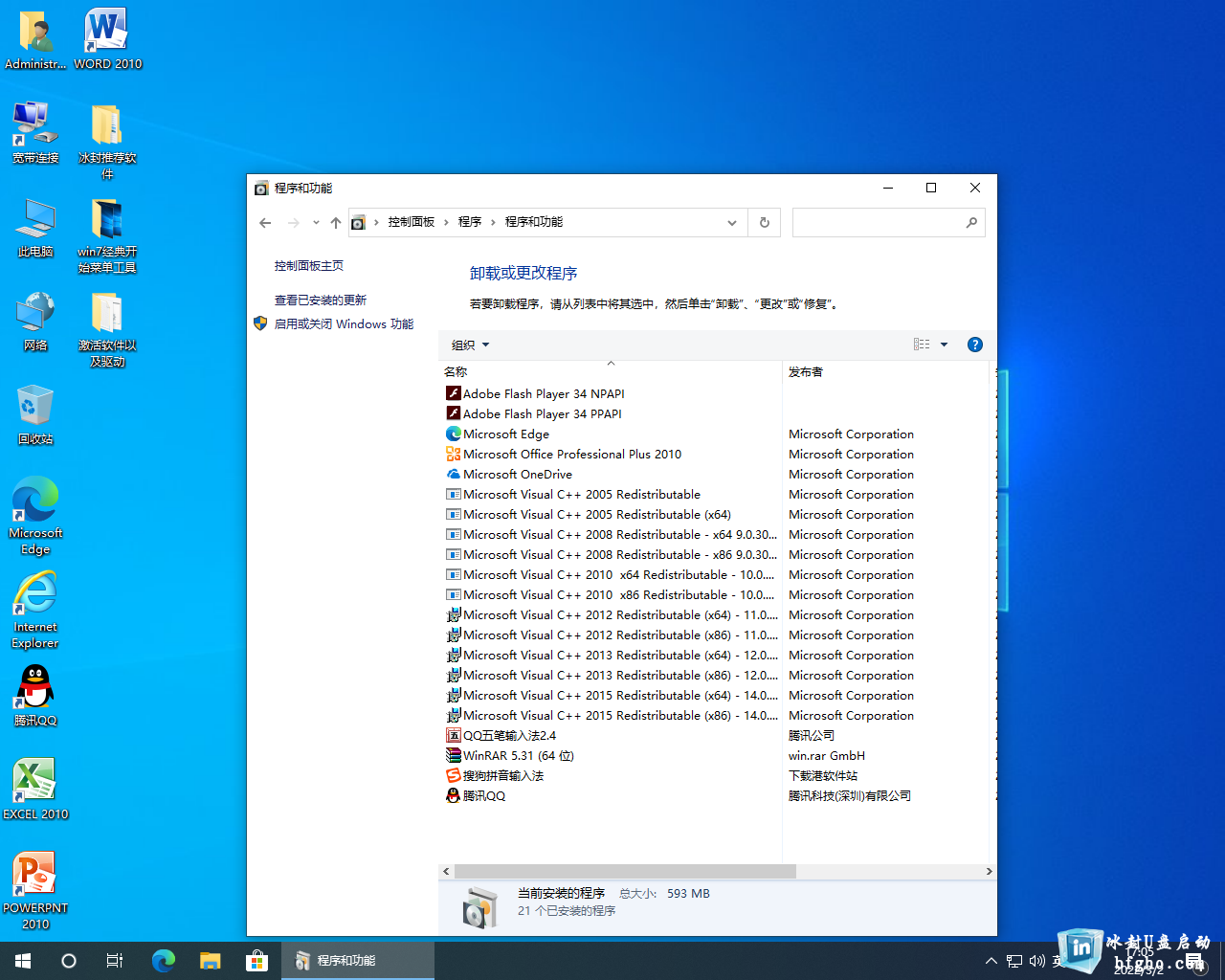The height and width of the screenshot is (980, 1225).
Task: Click the search magnifier icon
Action: [971, 222]
